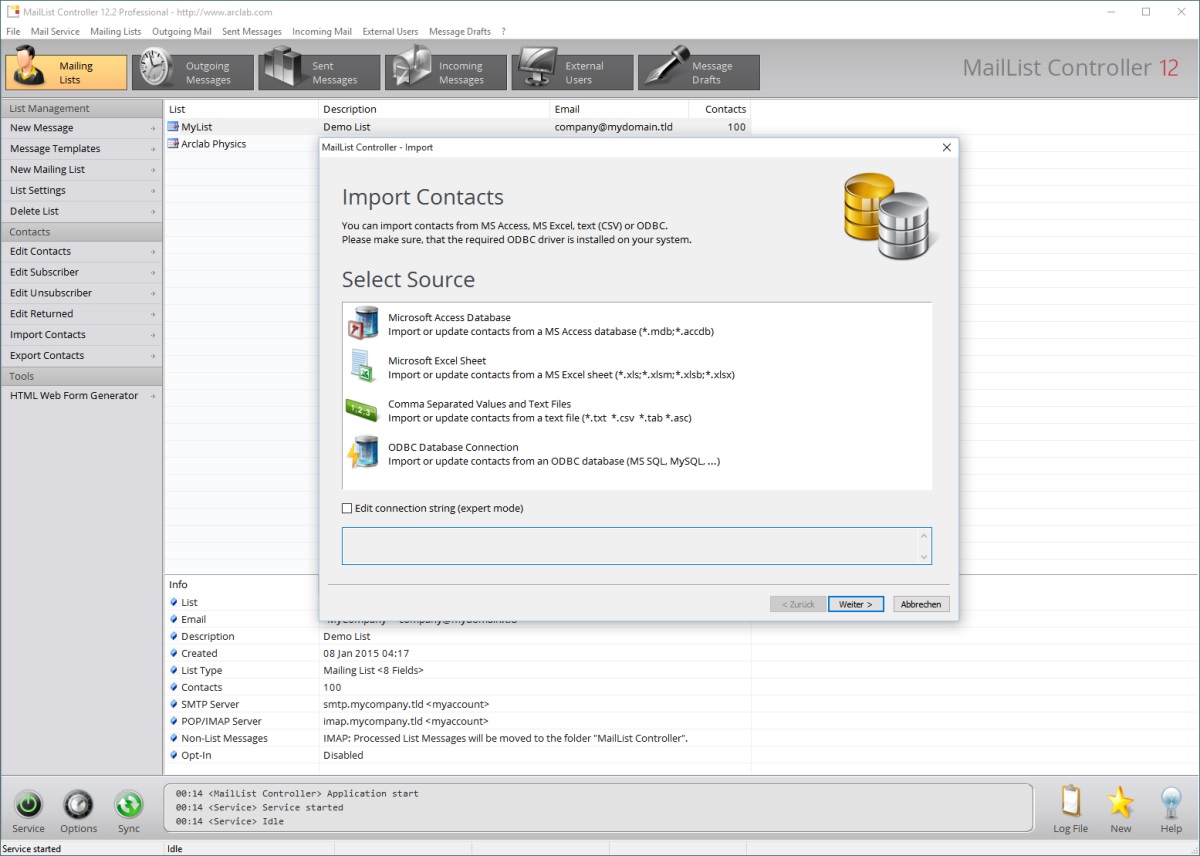This screenshot has height=856, width=1200.
Task: Open the File menu
Action: (x=13, y=31)
